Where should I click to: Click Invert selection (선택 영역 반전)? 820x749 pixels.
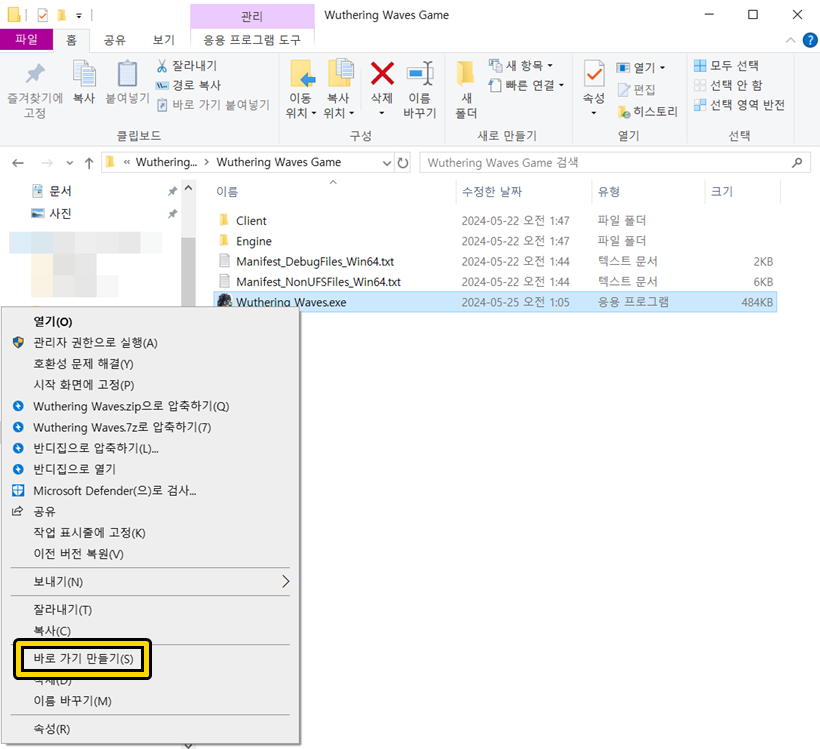[x=739, y=105]
